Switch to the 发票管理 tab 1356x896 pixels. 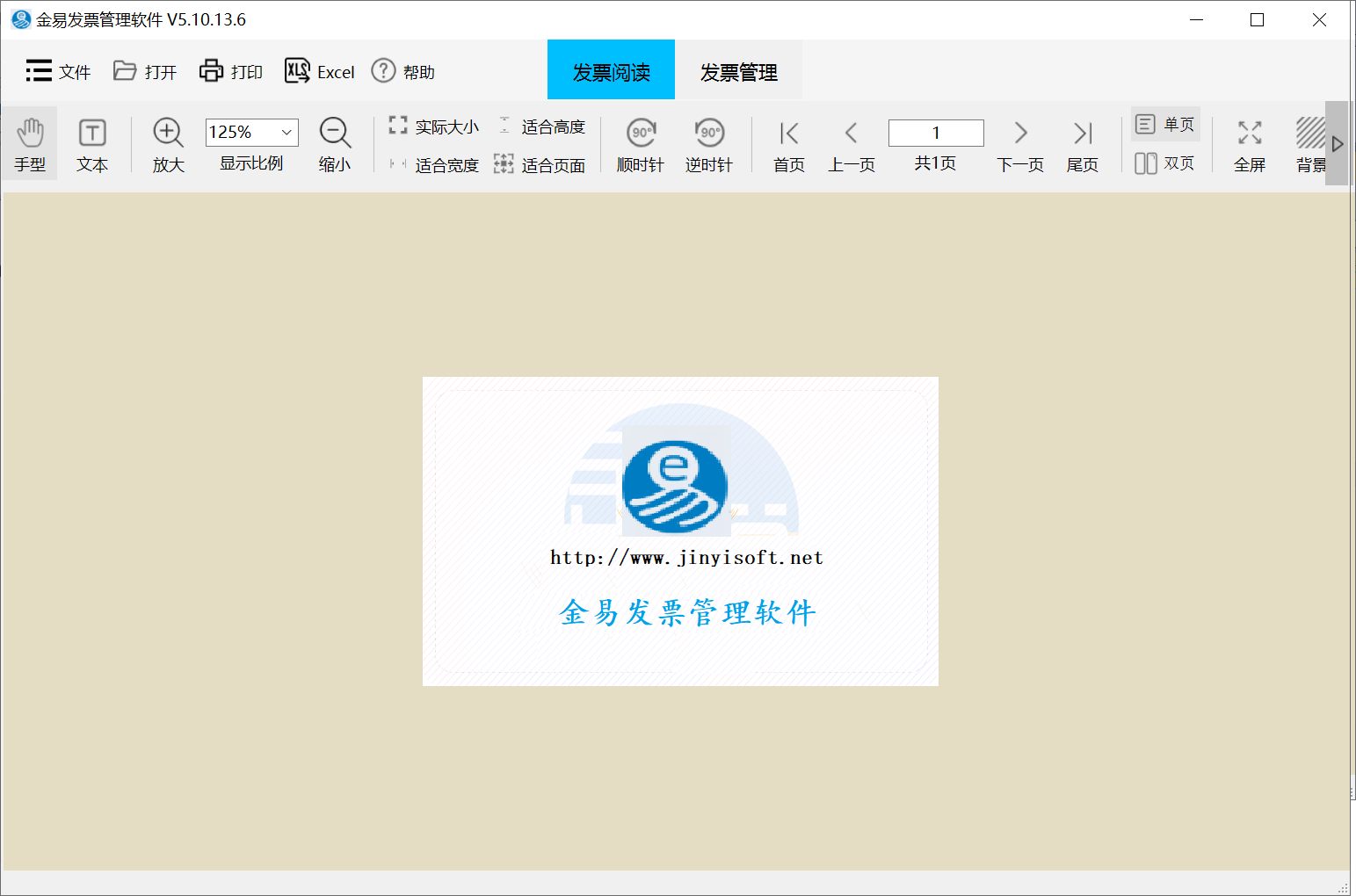click(x=738, y=72)
